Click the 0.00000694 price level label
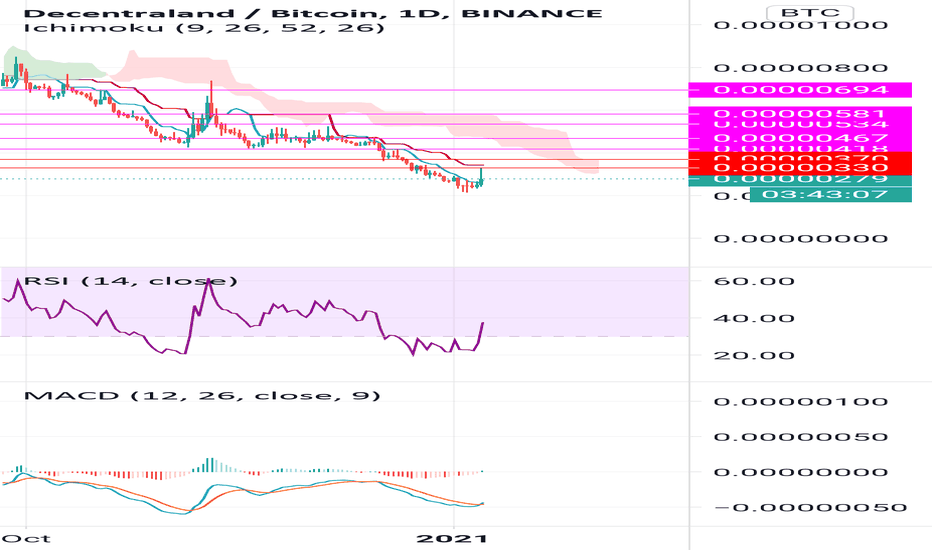Image resolution: width=932 pixels, height=550 pixels. point(800,90)
